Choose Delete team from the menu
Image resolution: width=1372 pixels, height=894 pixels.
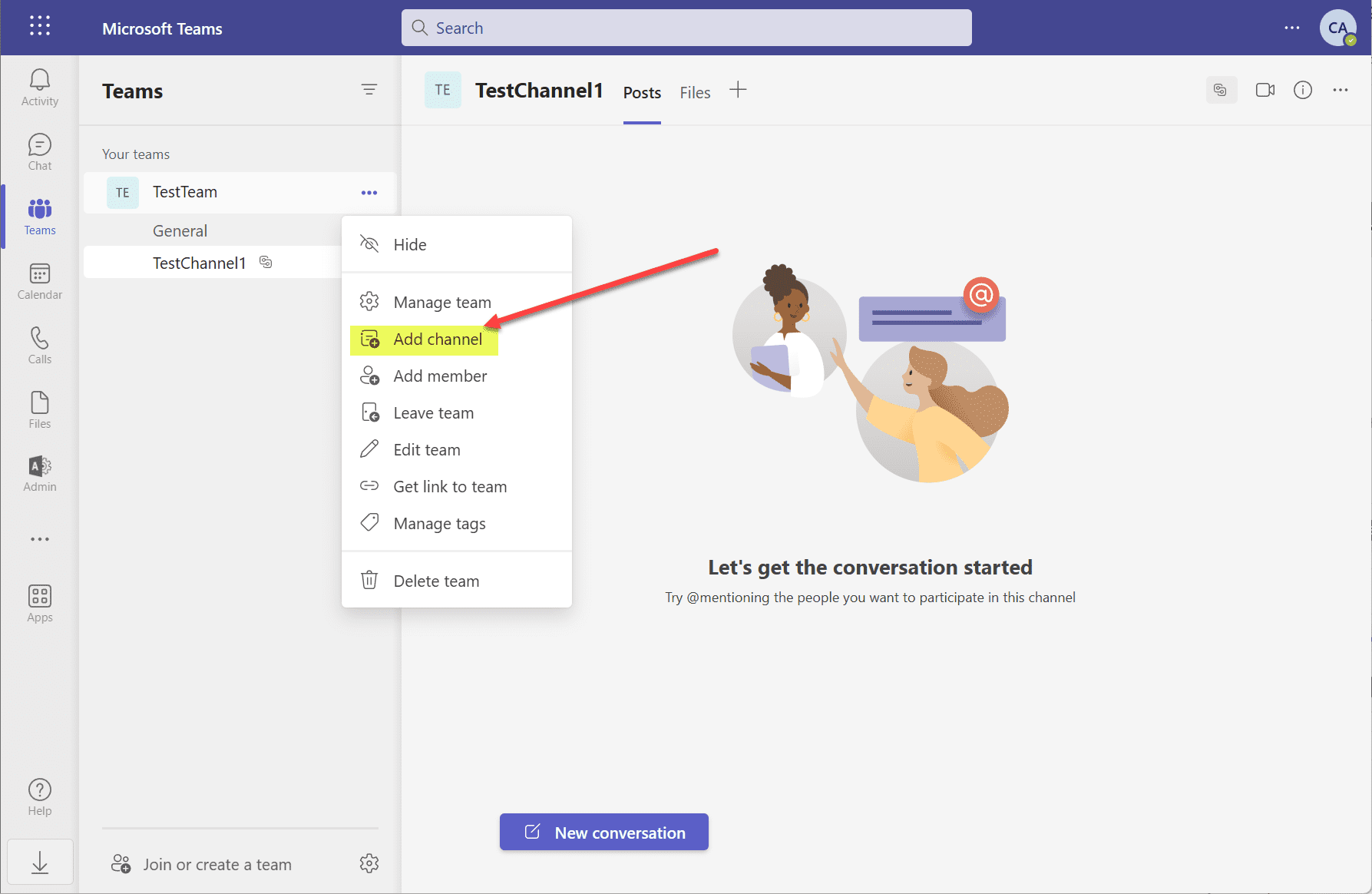(x=457, y=581)
